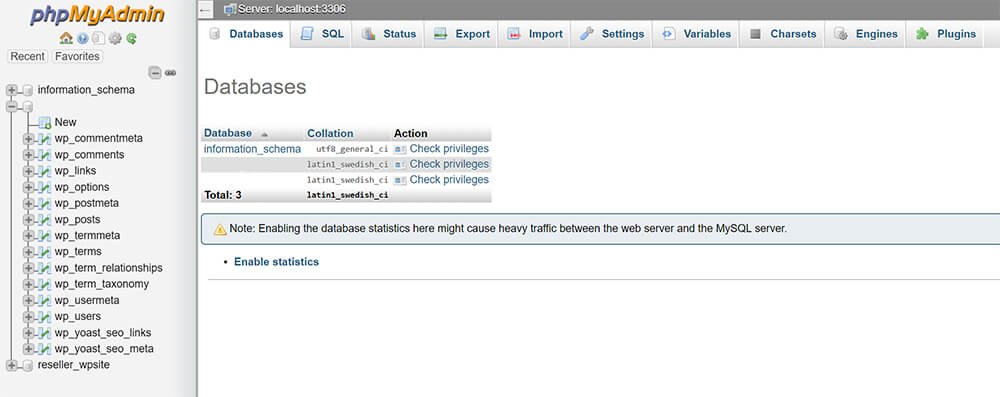Reload the navigation panel with green arrow
The image size is (1000, 397).
pos(131,38)
